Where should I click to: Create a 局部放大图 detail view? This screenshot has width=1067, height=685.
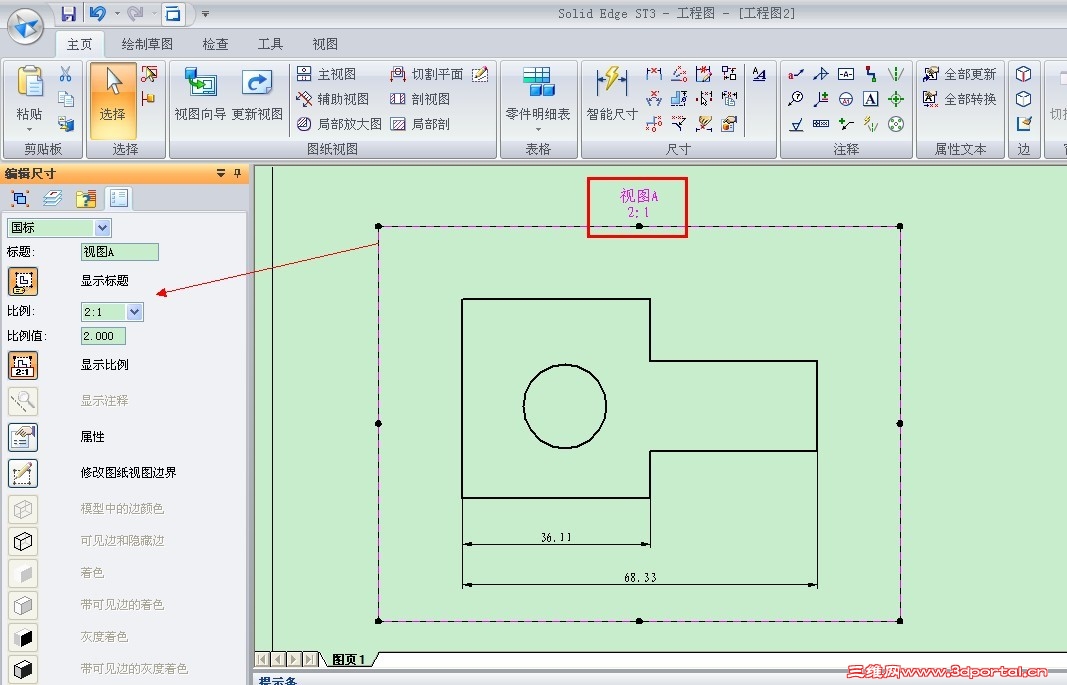(x=340, y=124)
